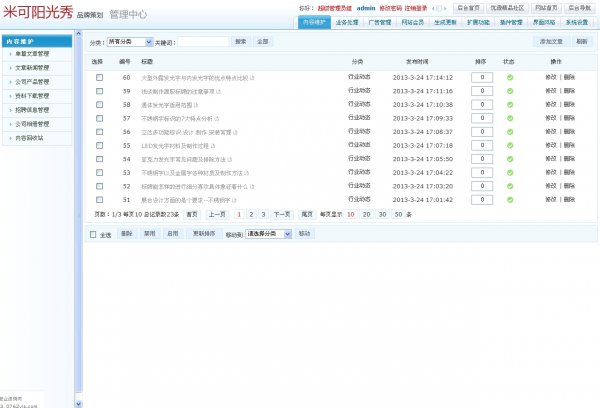Viewport: 600px width, 408px height.
Task: Check the 全选 select-all checkbox
Action: tap(93, 234)
